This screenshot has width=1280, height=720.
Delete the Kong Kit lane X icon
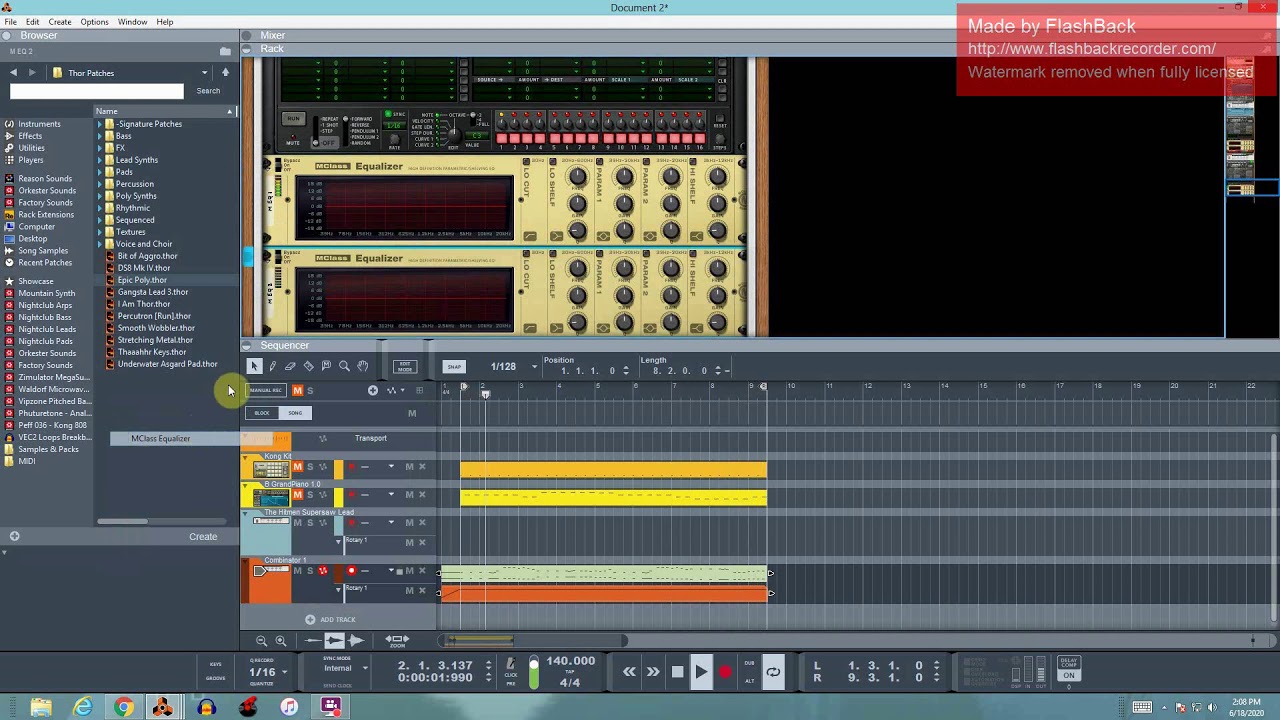(x=422, y=467)
